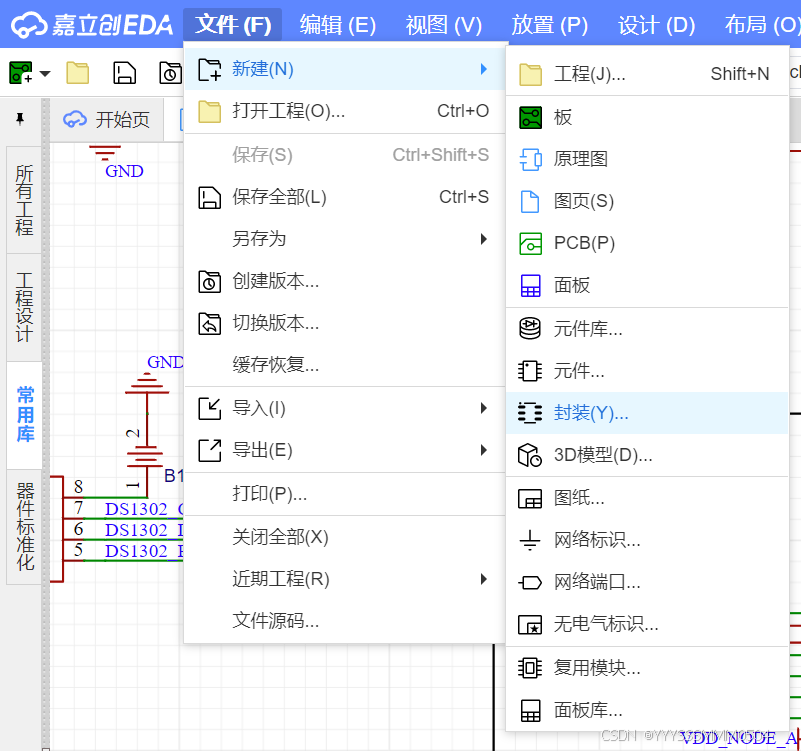Click the switch-version icon beside 切换版本

coord(209,323)
